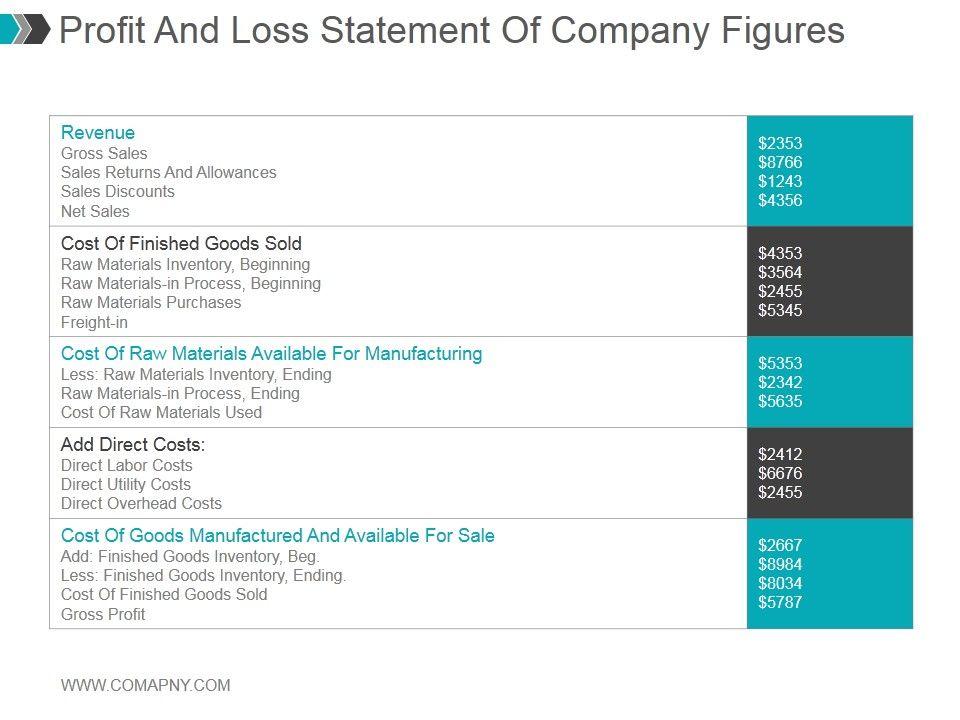Viewport: 960px width, 720px height.
Task: Select the Gross Sales line item
Action: 104,153
